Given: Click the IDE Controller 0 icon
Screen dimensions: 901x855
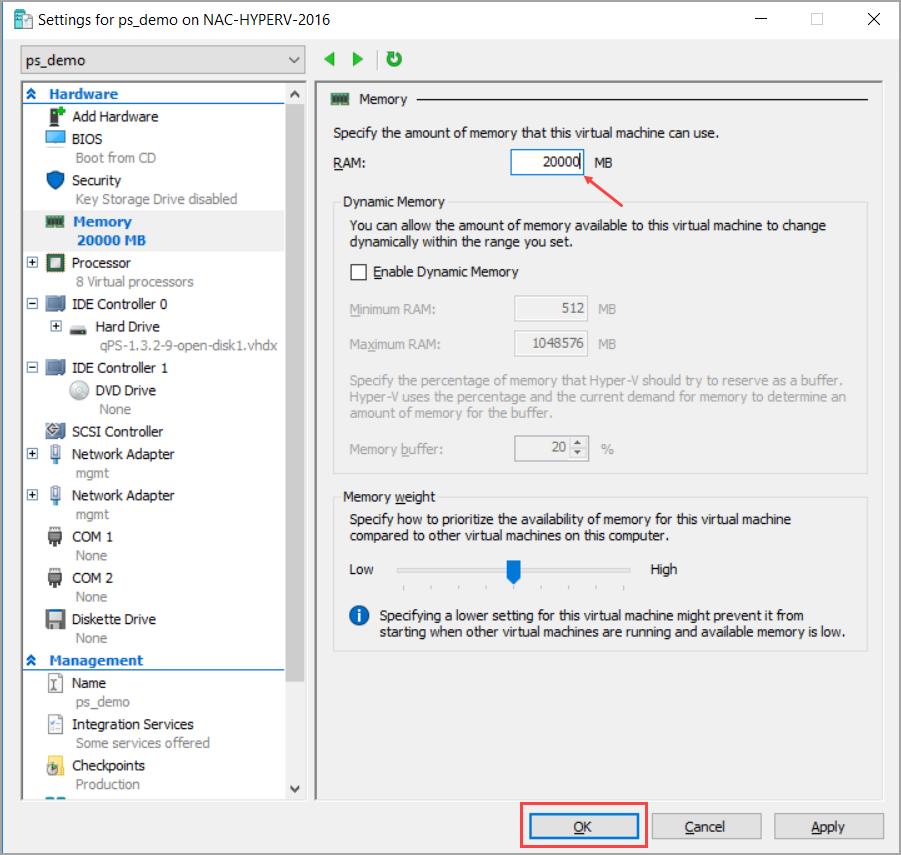Looking at the screenshot, I should 55,303.
